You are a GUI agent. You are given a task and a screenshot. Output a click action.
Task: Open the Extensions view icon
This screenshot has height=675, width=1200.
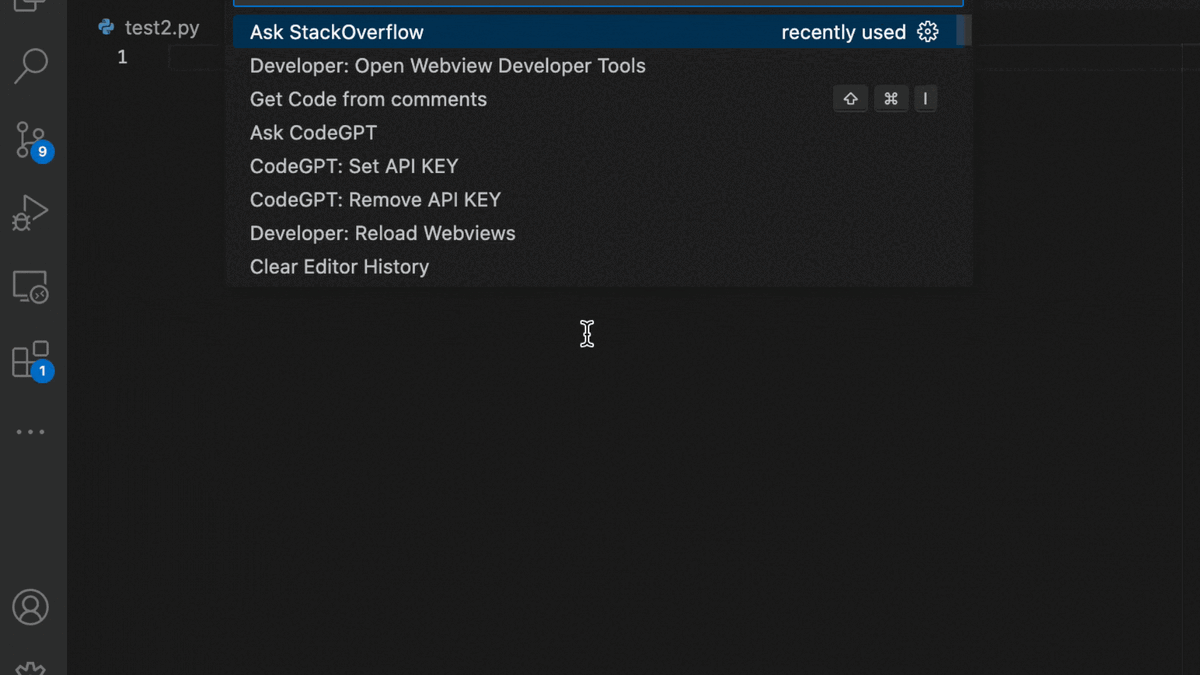pos(31,360)
